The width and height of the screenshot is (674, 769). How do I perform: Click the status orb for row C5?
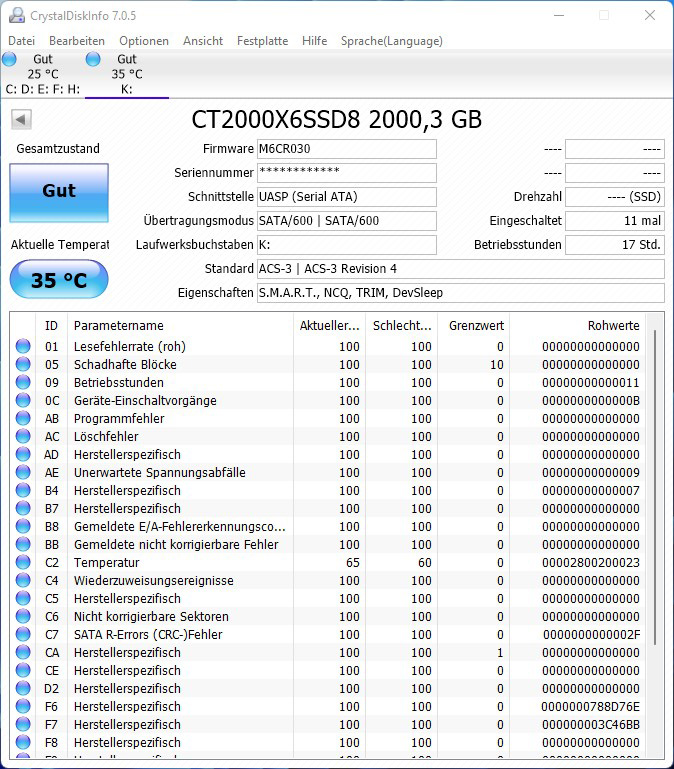[23, 598]
